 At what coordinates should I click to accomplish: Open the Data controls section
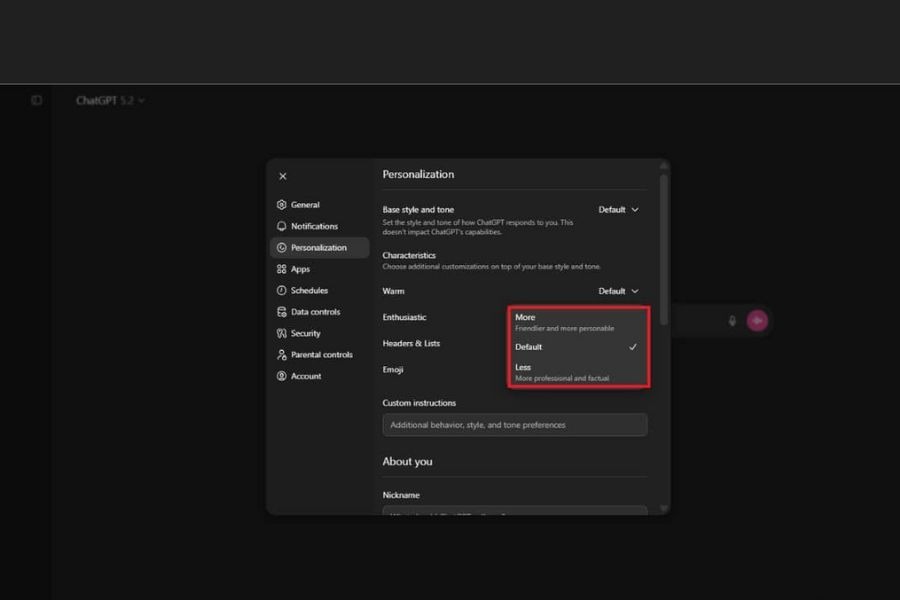pyautogui.click(x=315, y=312)
